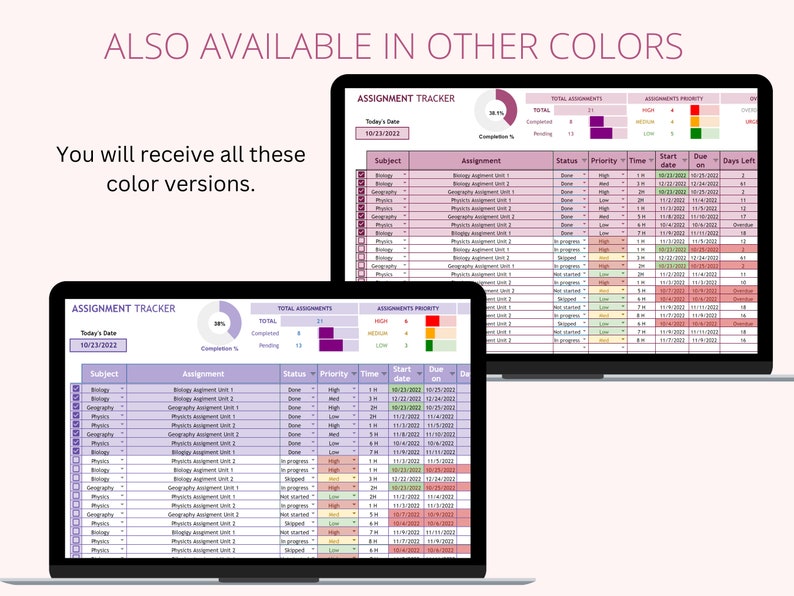This screenshot has height=596, width=794.
Task: Open the Status column filter in the purple tracker
Action: (x=313, y=374)
